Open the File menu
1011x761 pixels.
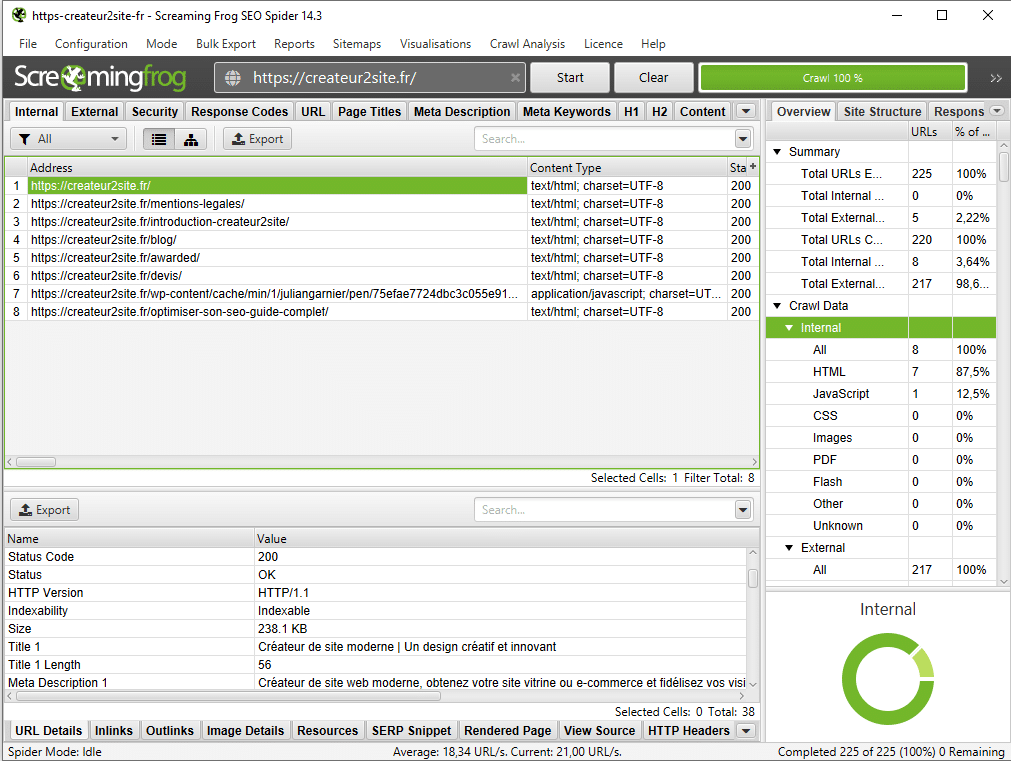pos(28,44)
